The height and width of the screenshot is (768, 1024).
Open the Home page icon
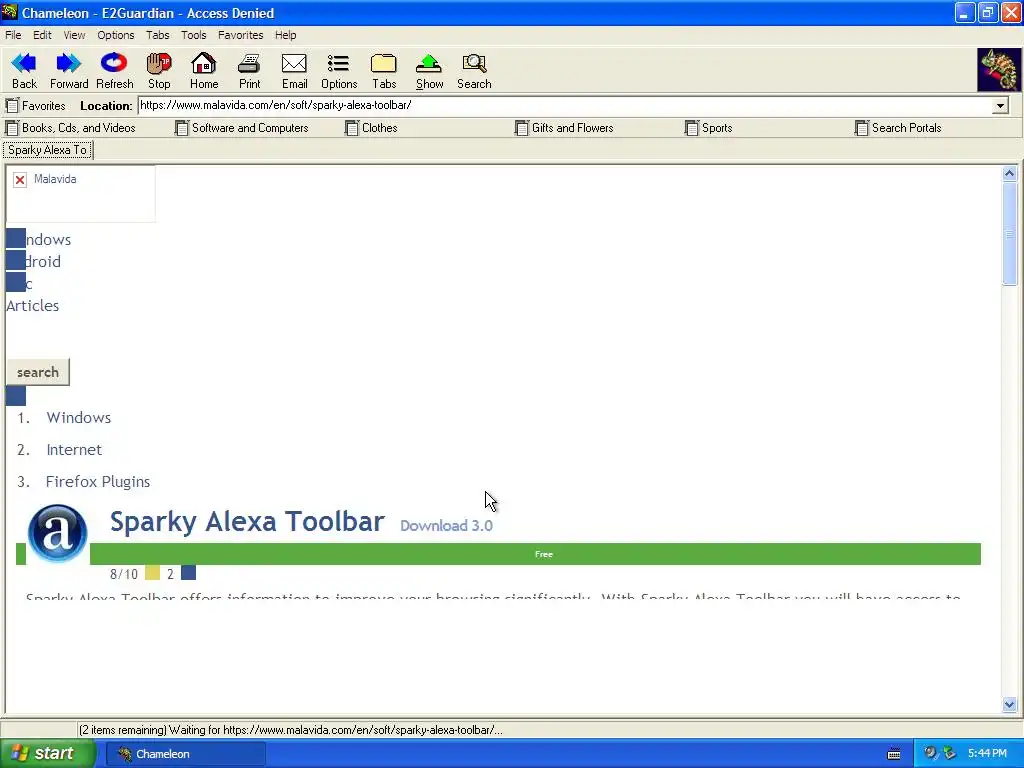click(204, 71)
